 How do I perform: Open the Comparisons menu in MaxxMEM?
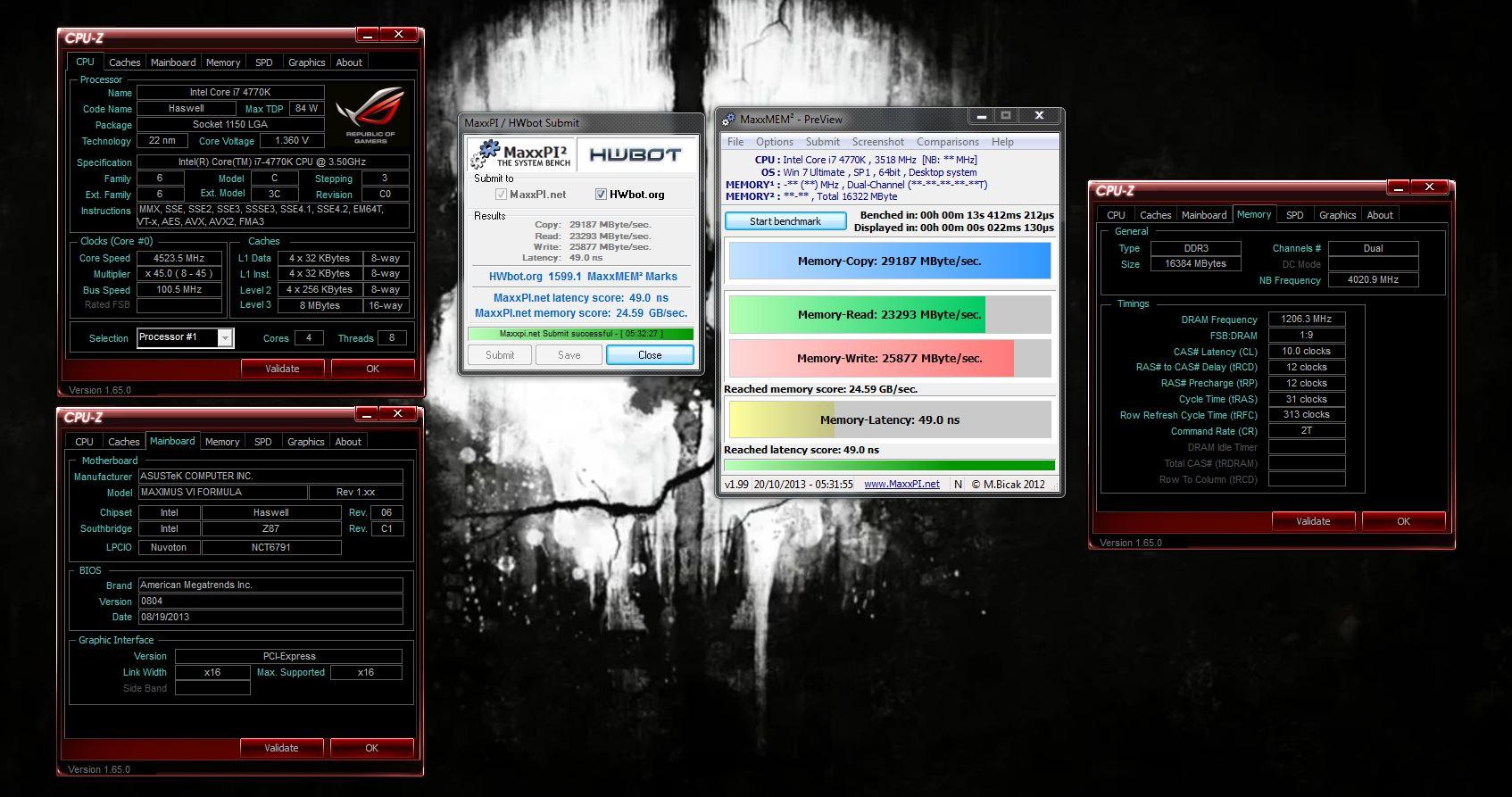(947, 142)
